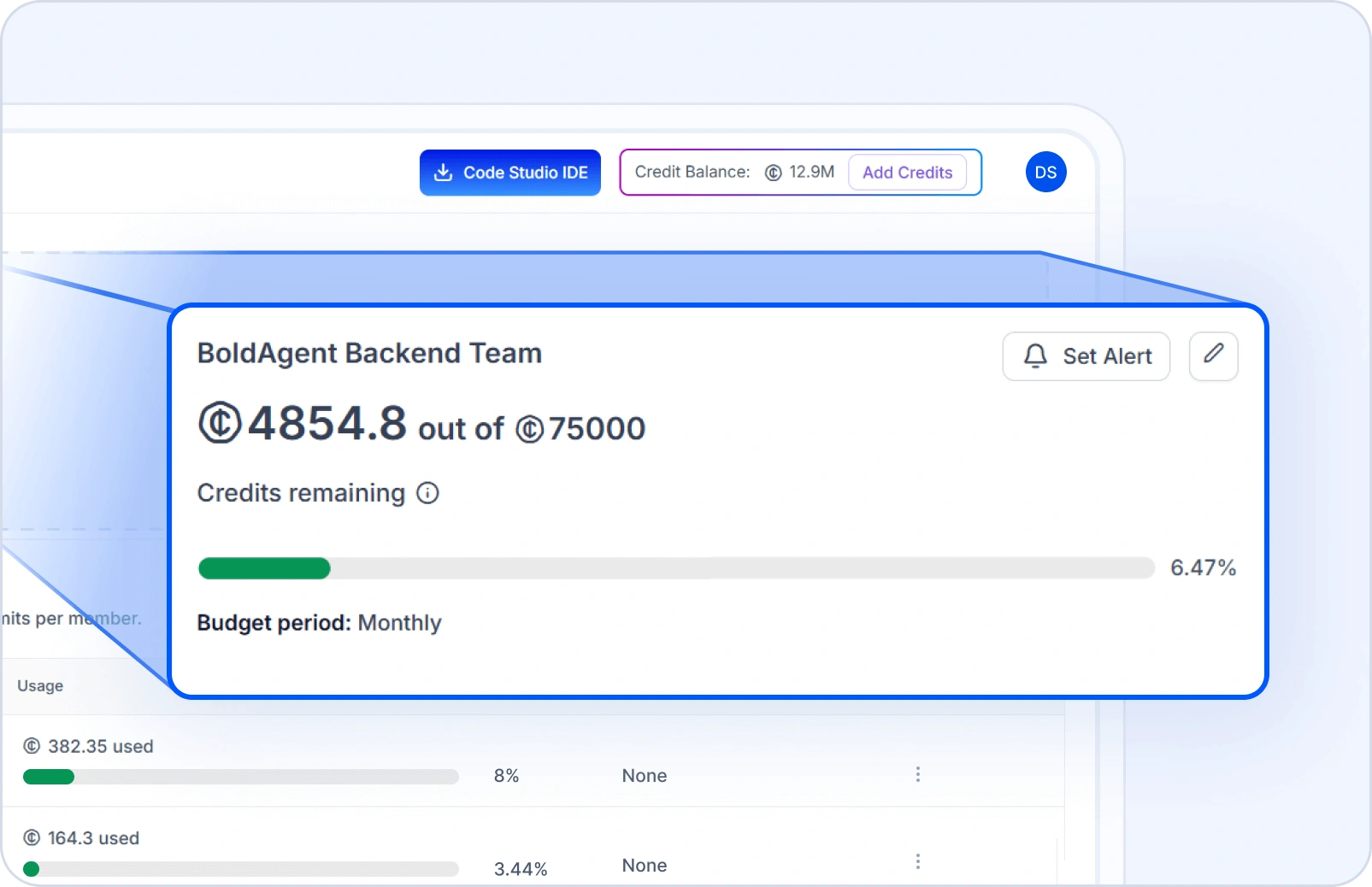
Task: Click the Set Alert button label
Action: pos(1107,356)
